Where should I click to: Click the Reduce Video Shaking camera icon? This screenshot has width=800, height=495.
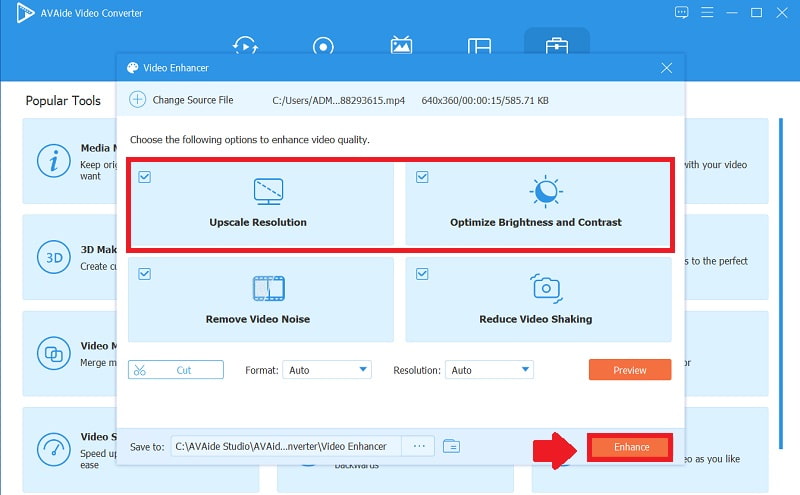coord(546,288)
